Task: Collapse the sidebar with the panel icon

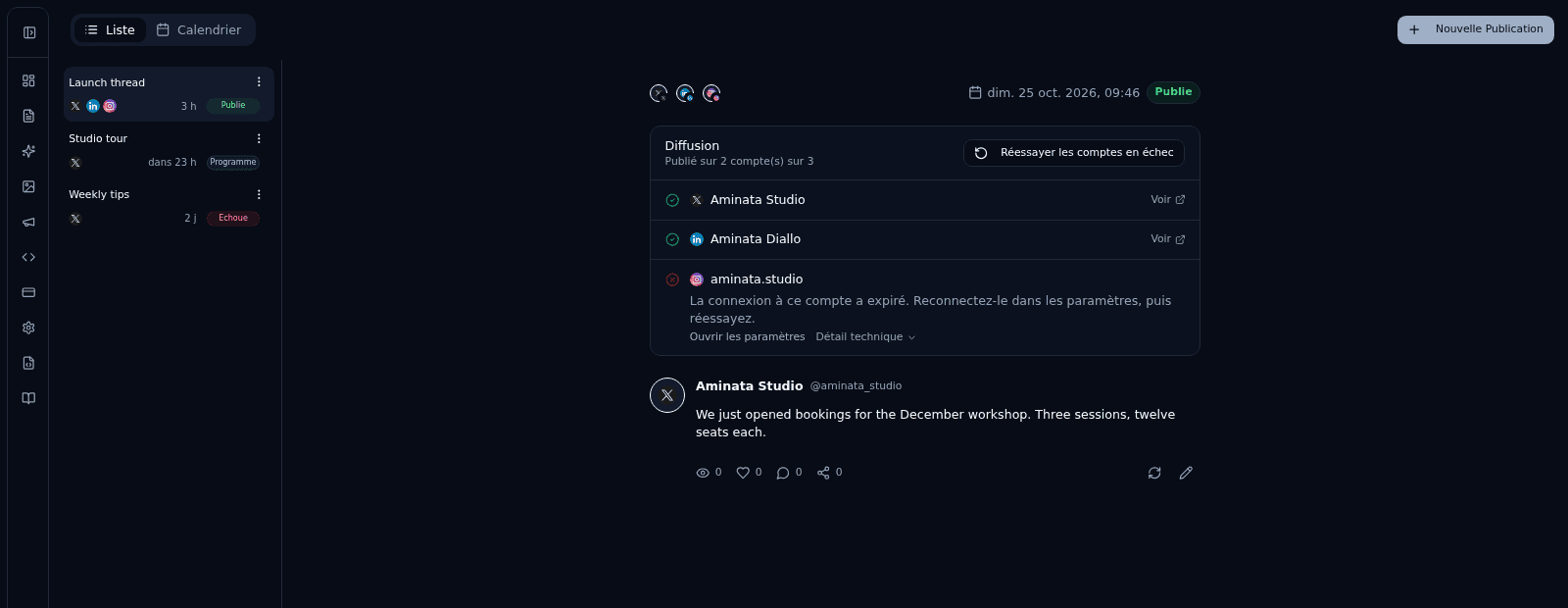Action: [29, 32]
